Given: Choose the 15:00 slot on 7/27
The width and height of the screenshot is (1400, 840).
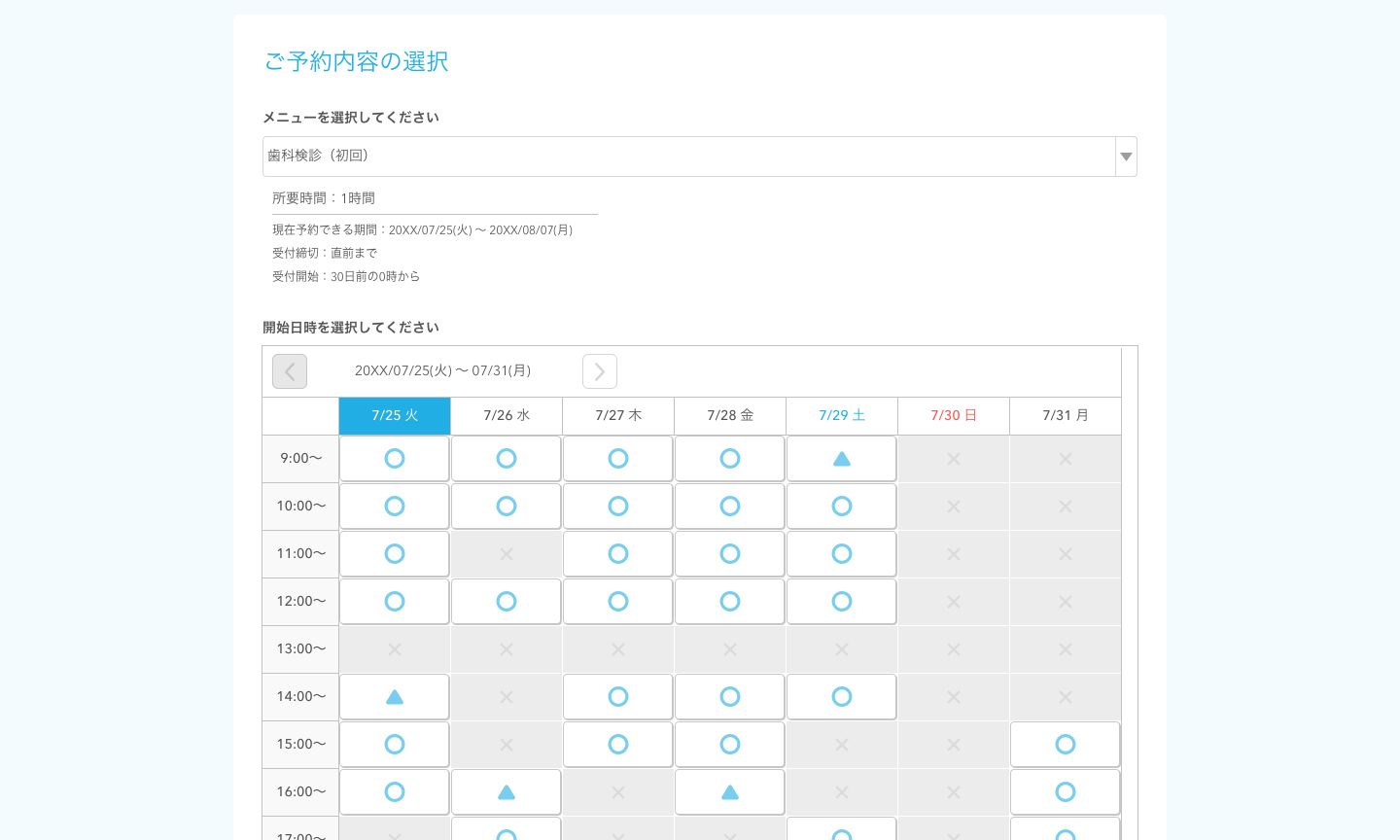Looking at the screenshot, I should point(618,745).
